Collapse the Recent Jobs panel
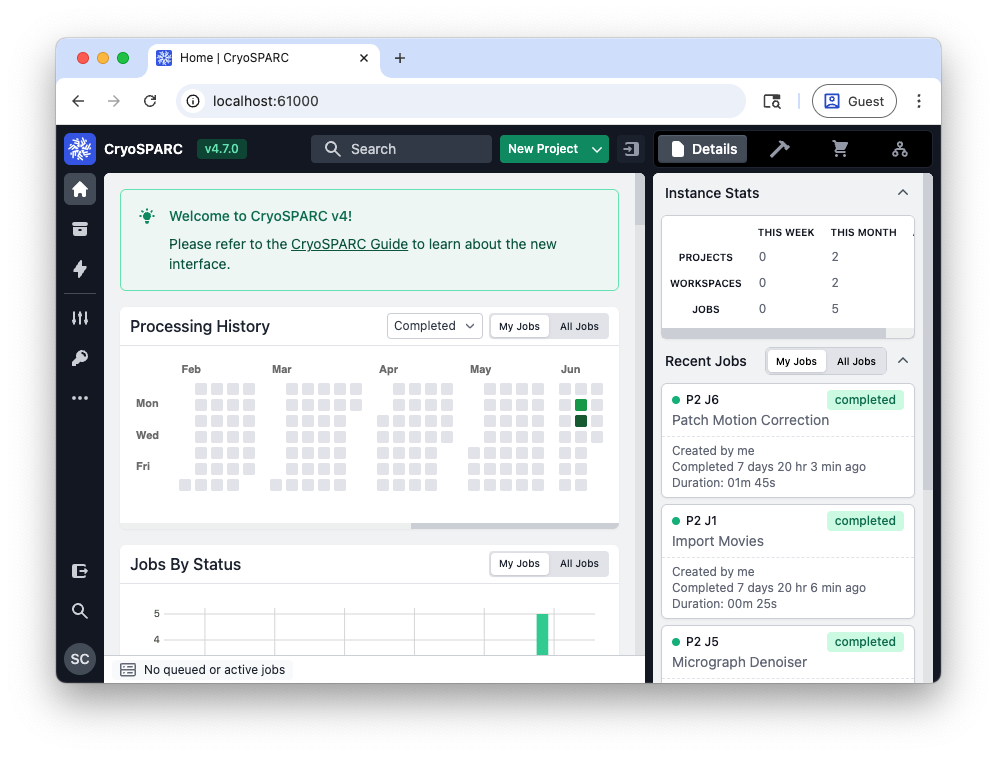Viewport: 997px width, 757px height. coord(903,361)
